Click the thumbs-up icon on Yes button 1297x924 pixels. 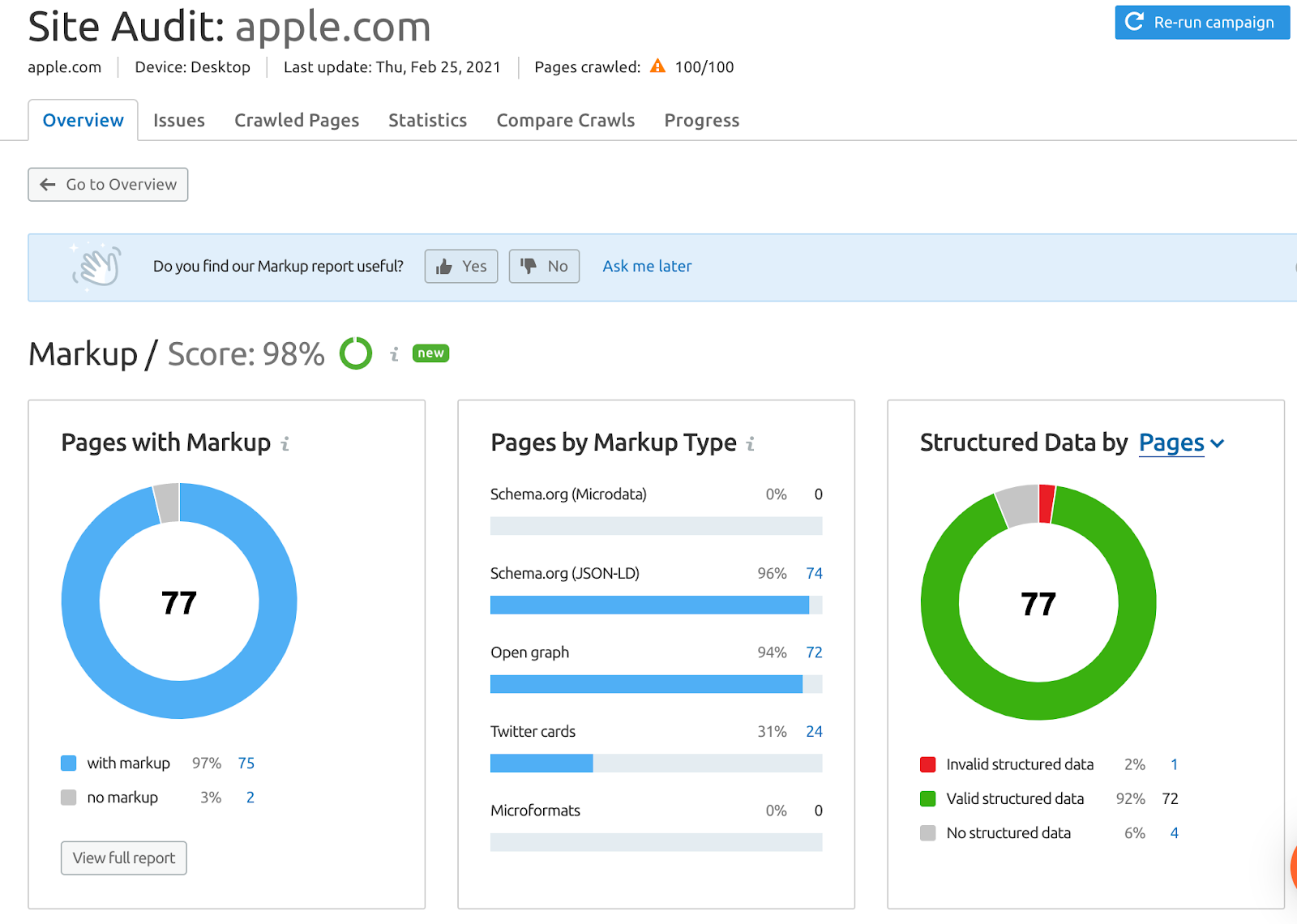(x=444, y=267)
